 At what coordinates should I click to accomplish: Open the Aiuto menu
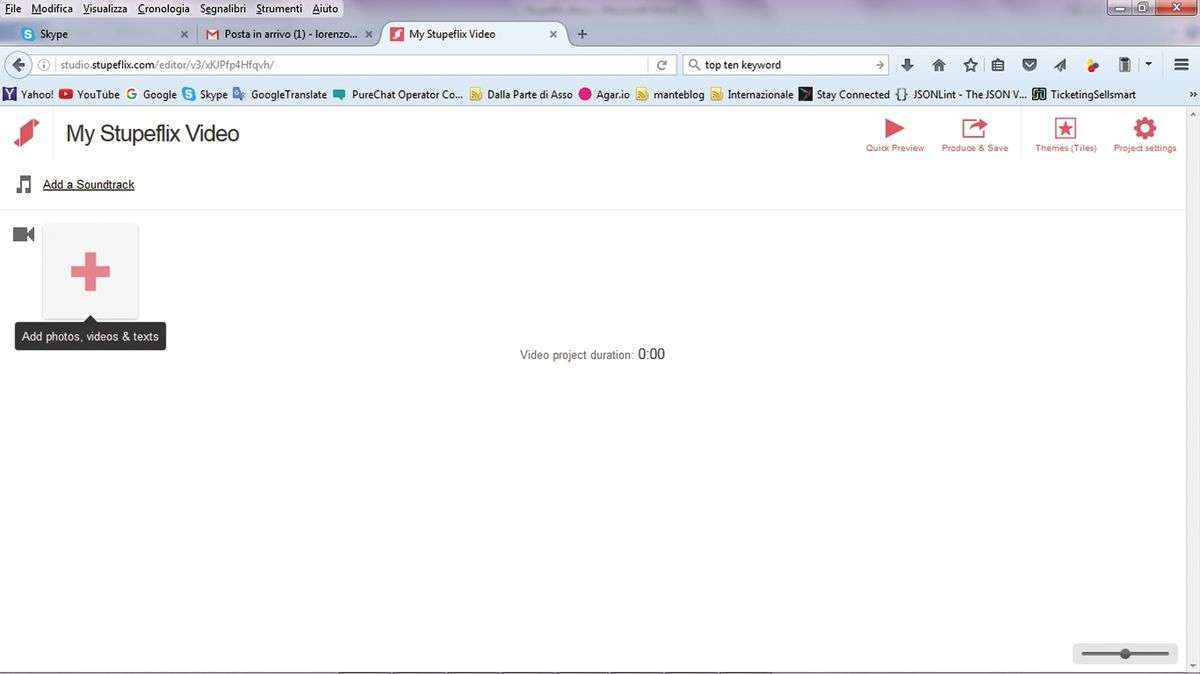(x=325, y=8)
